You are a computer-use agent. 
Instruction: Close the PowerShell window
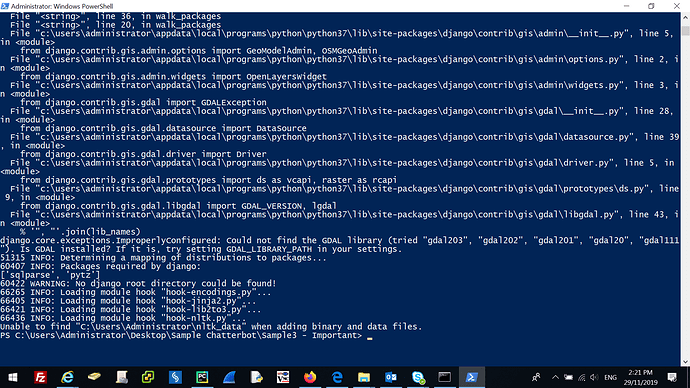tap(677, 6)
